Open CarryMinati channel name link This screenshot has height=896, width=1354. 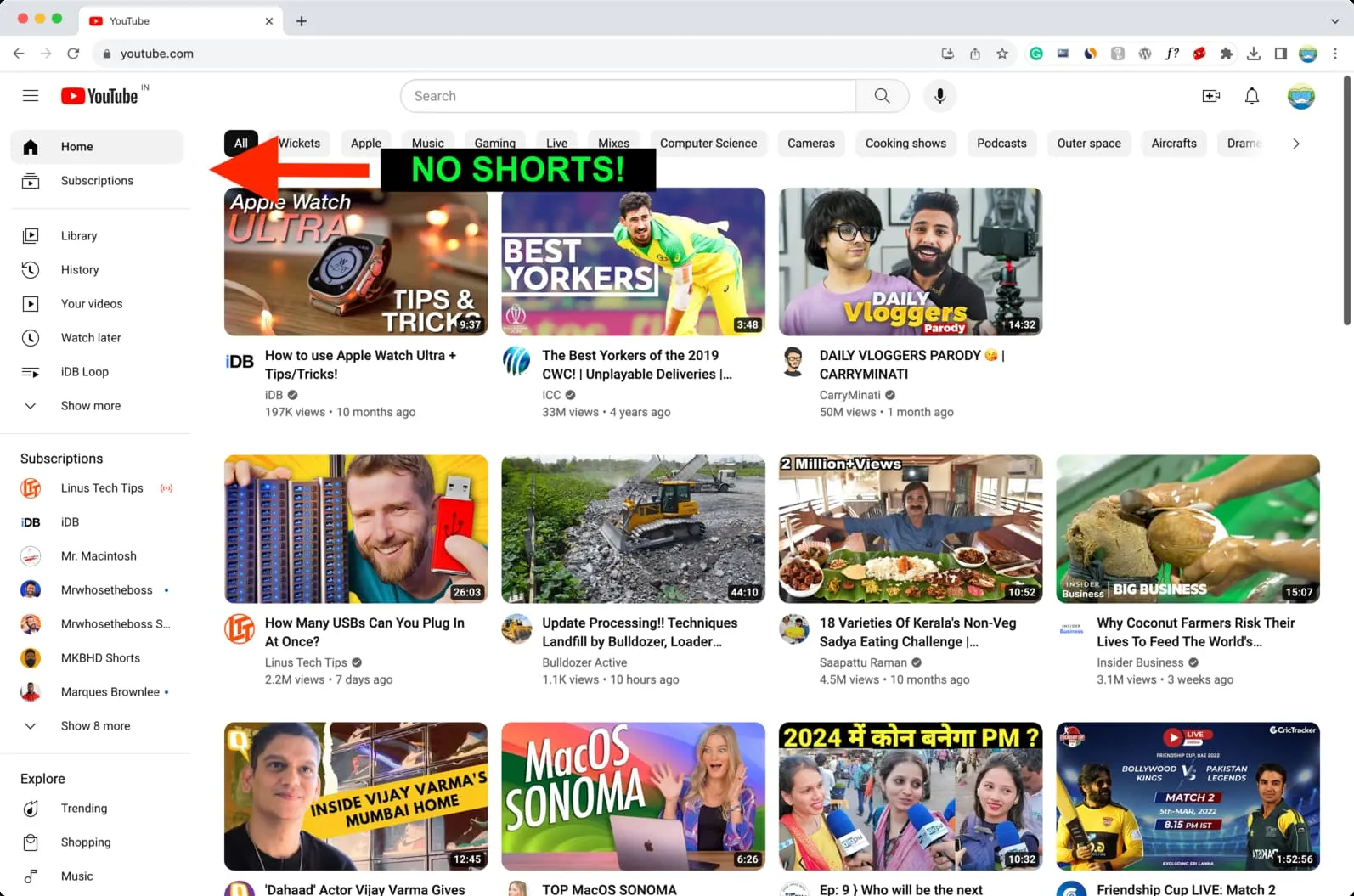[x=850, y=395]
